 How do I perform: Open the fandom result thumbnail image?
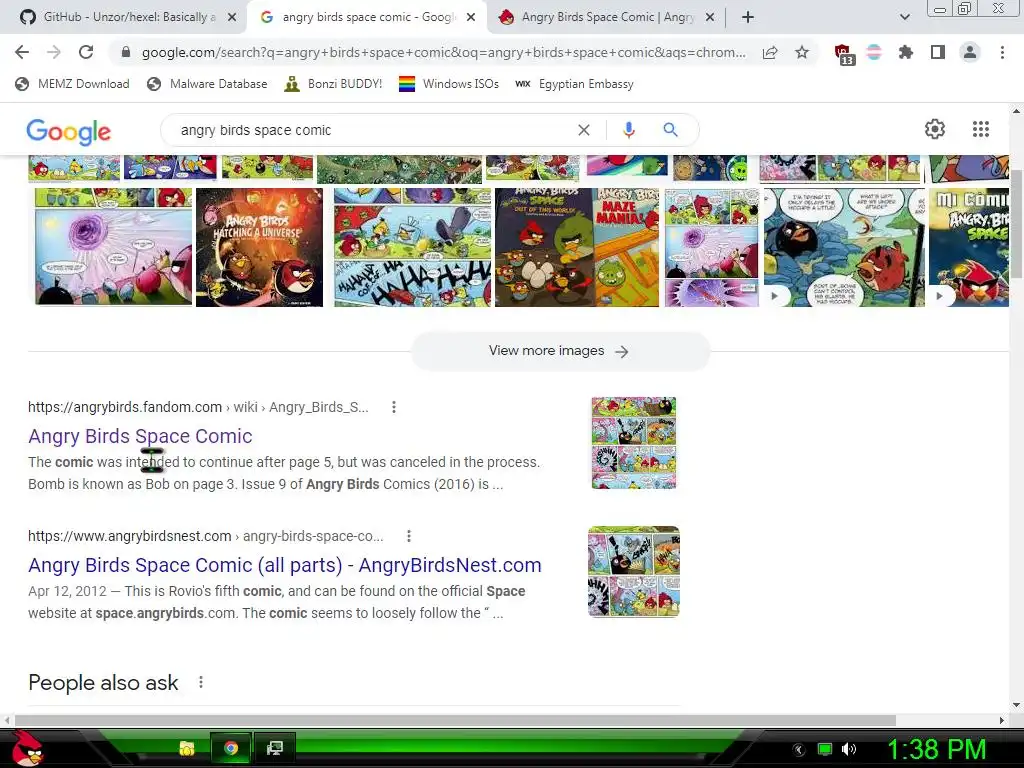point(633,443)
